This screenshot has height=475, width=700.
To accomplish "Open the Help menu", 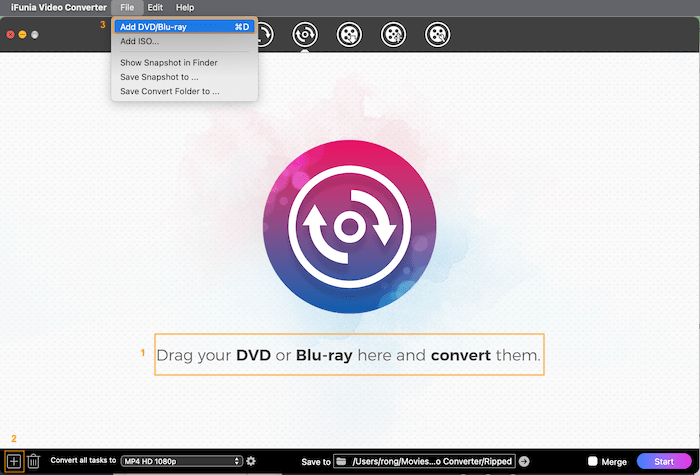I will pyautogui.click(x=185, y=7).
